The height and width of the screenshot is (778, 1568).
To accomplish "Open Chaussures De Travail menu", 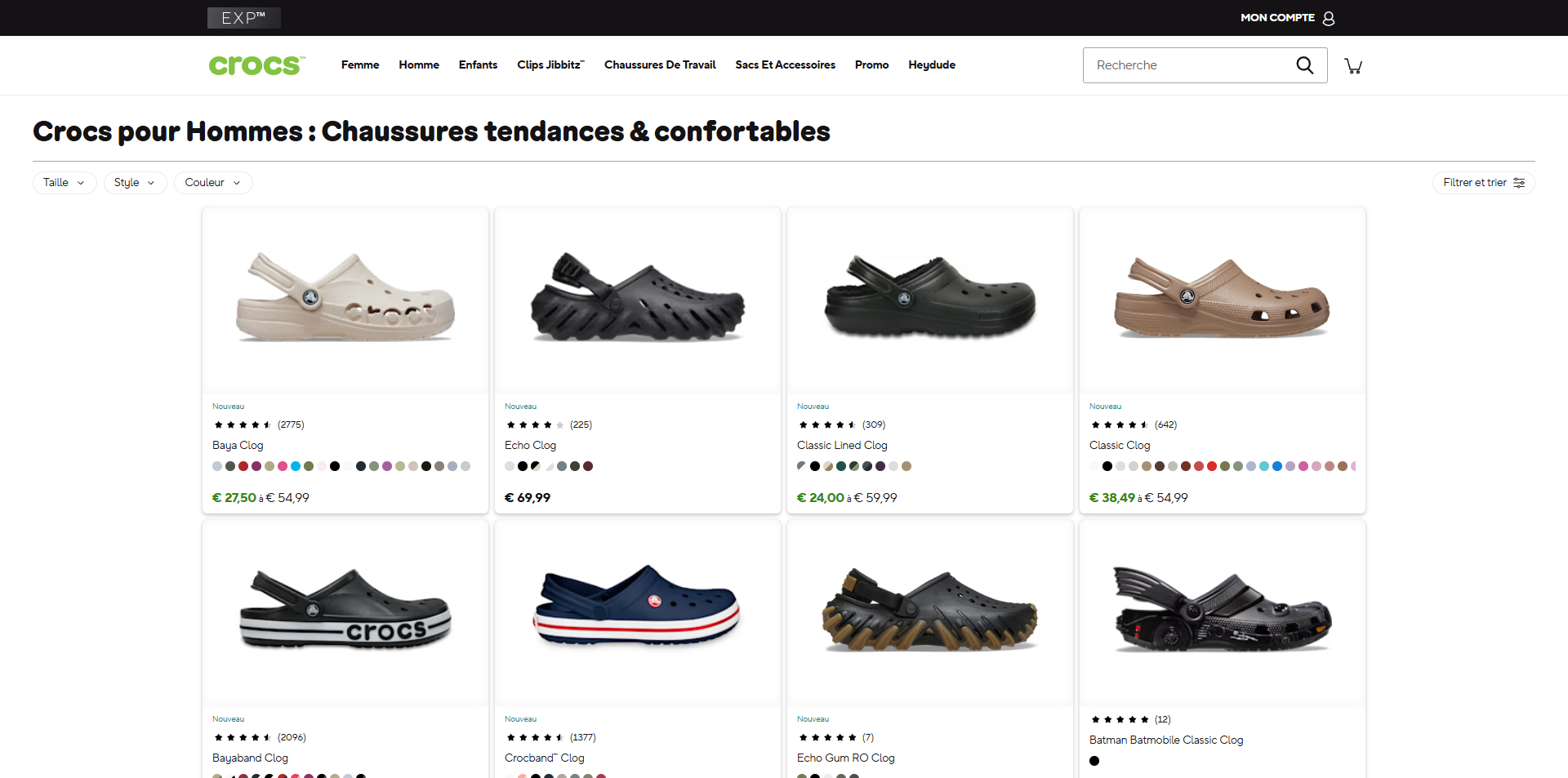I will click(660, 64).
